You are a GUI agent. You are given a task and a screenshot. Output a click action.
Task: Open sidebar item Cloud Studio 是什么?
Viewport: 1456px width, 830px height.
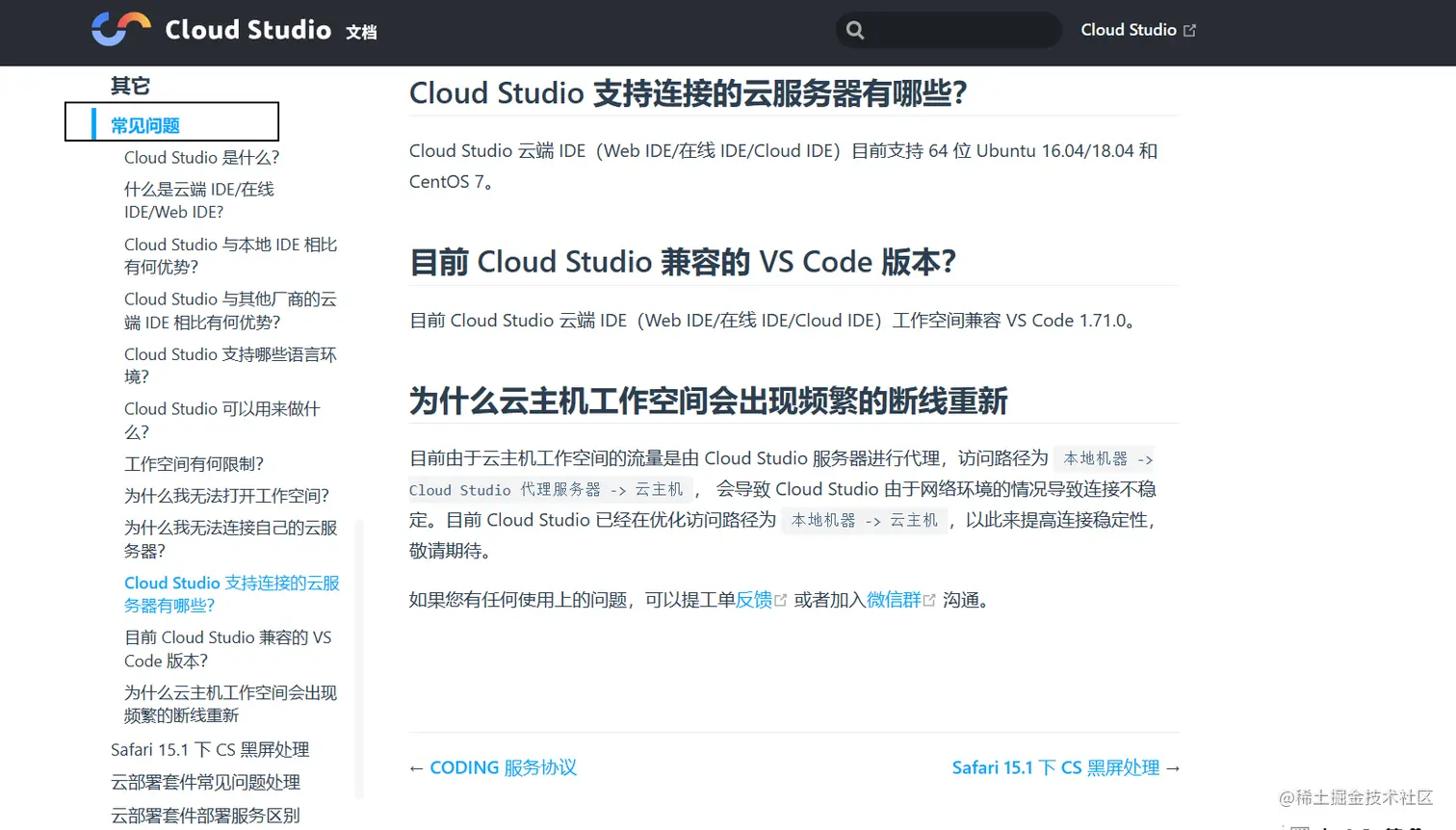pos(201,157)
